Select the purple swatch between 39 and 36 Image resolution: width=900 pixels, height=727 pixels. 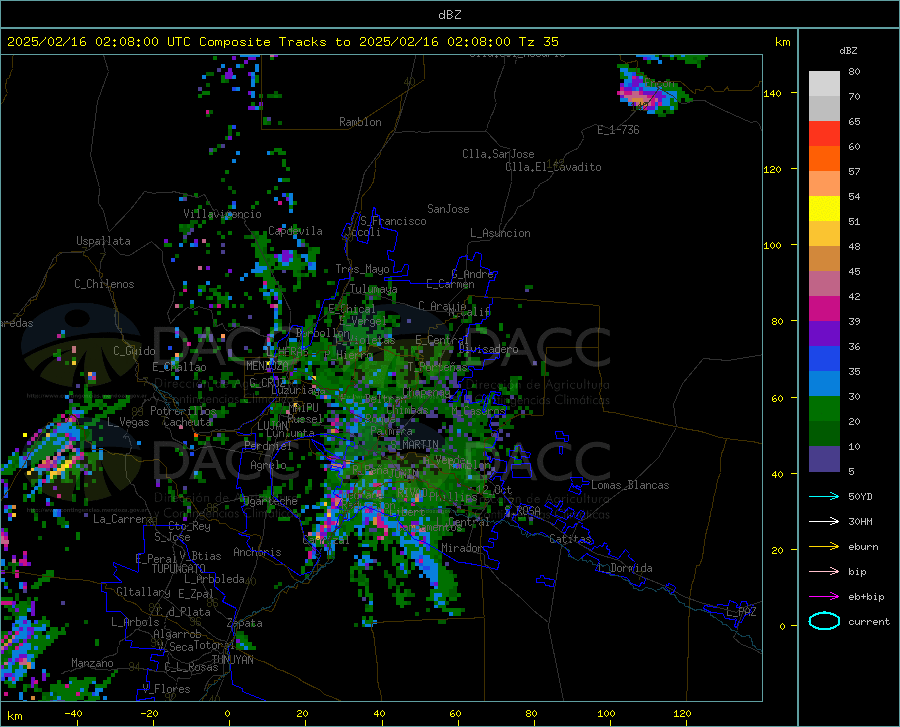(x=824, y=334)
